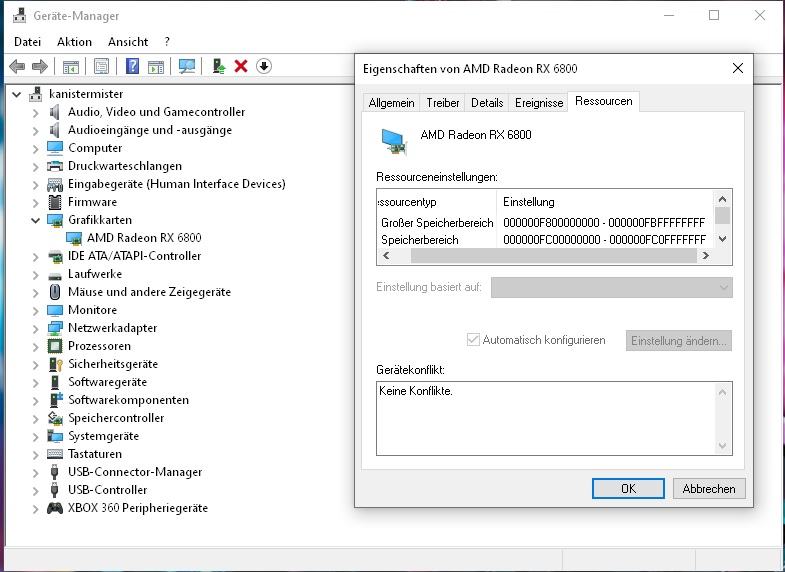The height and width of the screenshot is (572, 785).
Task: Expand the Audio, Video und Gamecontroller category
Action: coord(36,113)
